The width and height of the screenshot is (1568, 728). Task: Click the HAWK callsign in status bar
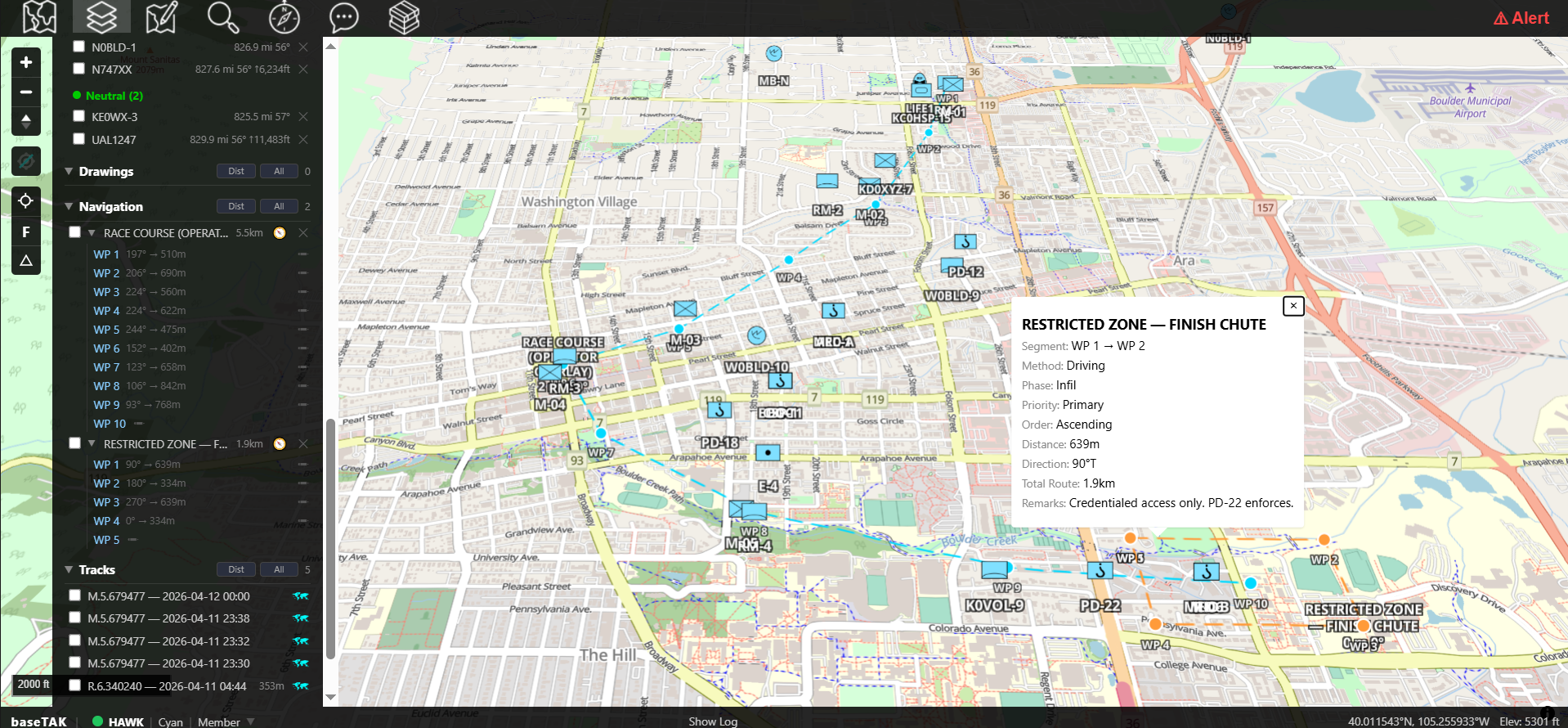(x=126, y=721)
